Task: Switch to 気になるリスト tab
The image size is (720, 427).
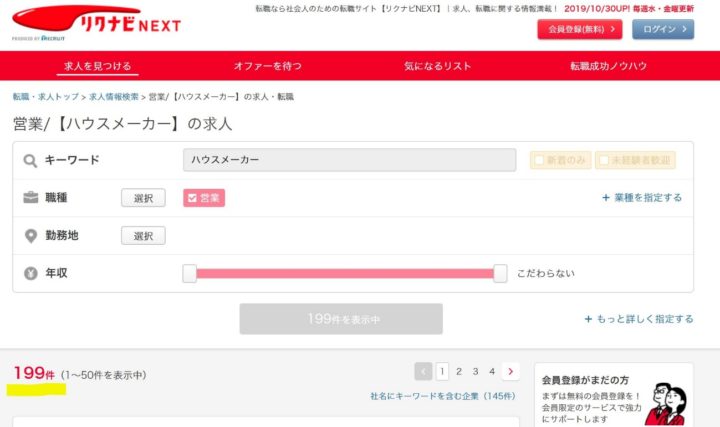Action: [437, 66]
